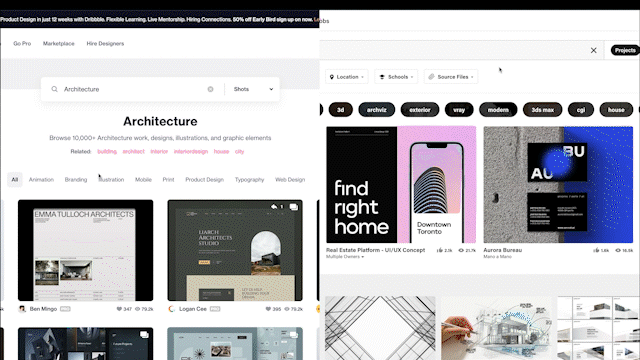Switch to Branding category tab
Image resolution: width=640 pixels, height=360 pixels.
(x=76, y=180)
